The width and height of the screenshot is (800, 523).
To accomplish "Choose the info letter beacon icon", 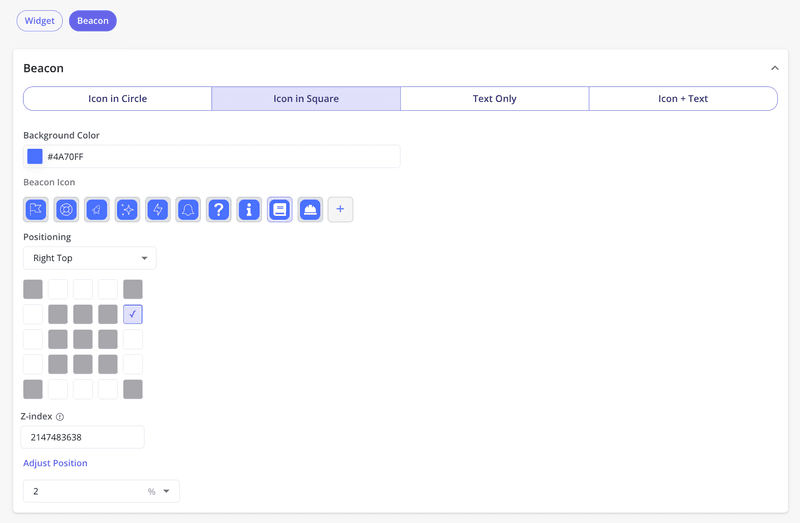I will pos(249,209).
